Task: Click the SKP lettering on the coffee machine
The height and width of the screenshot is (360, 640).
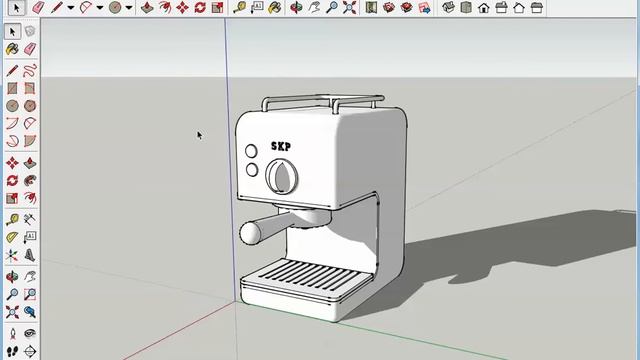Action: click(281, 146)
